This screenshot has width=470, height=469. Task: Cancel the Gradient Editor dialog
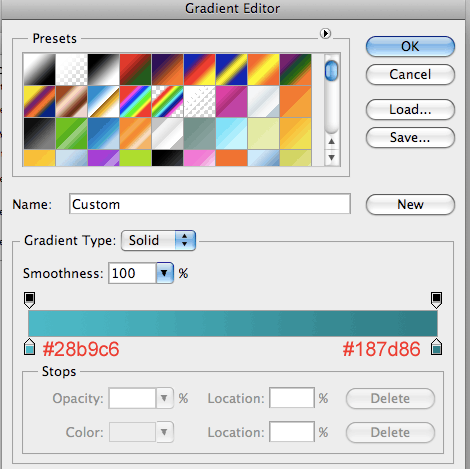(x=410, y=74)
